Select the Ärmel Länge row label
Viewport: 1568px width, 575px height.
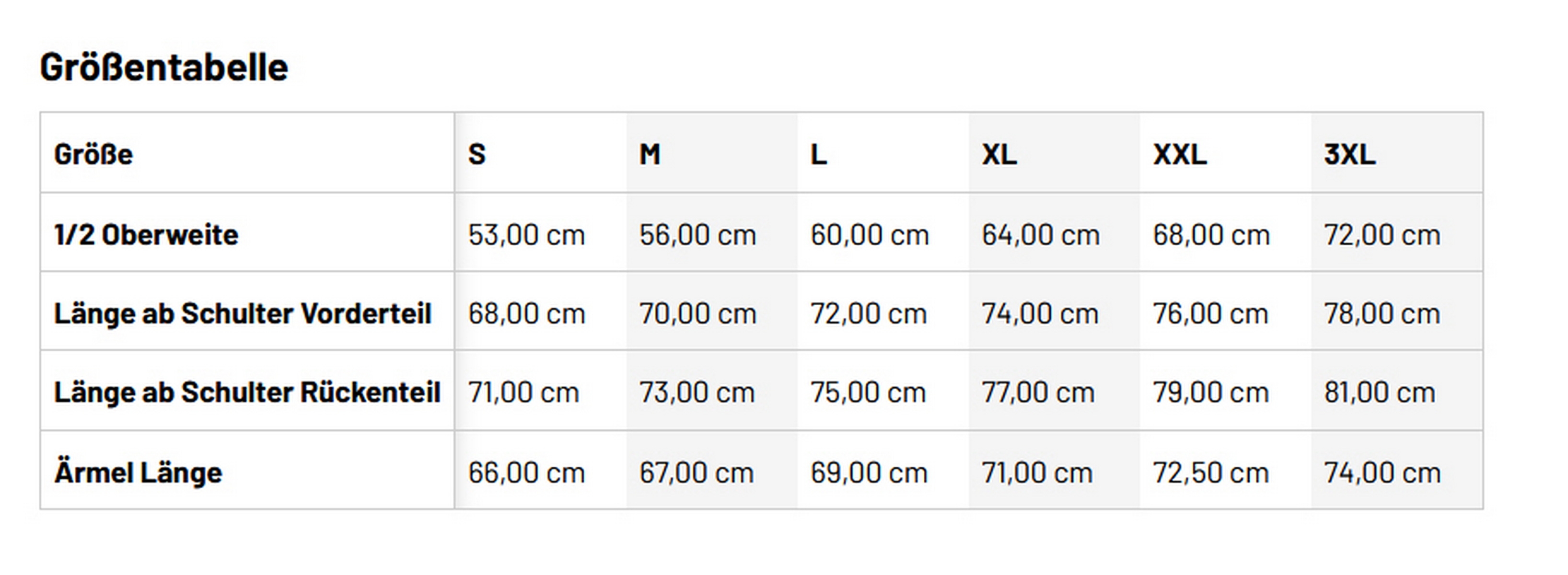[138, 473]
